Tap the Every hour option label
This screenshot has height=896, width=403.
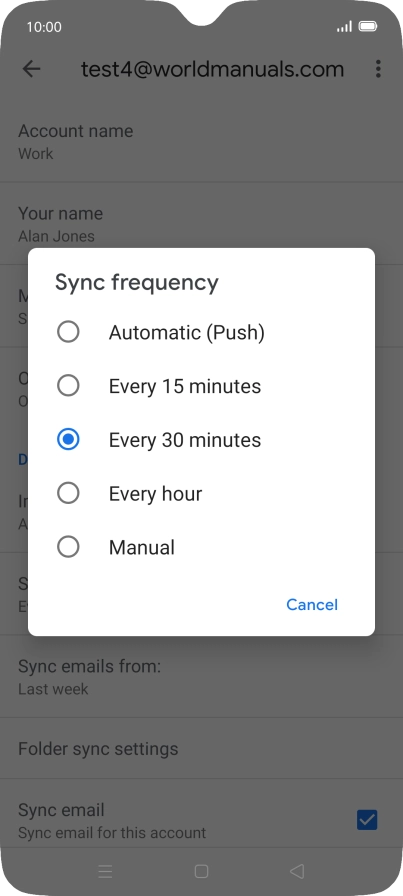pyautogui.click(x=155, y=494)
